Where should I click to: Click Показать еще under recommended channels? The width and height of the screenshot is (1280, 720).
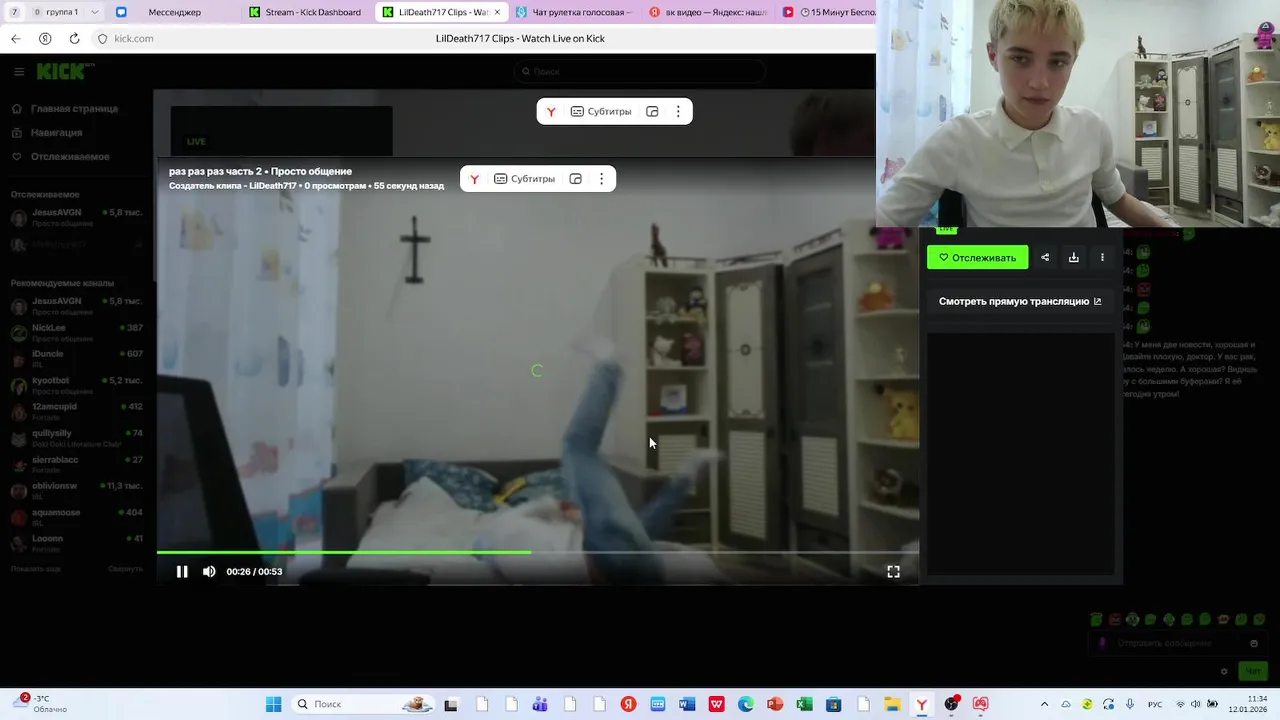(36, 568)
